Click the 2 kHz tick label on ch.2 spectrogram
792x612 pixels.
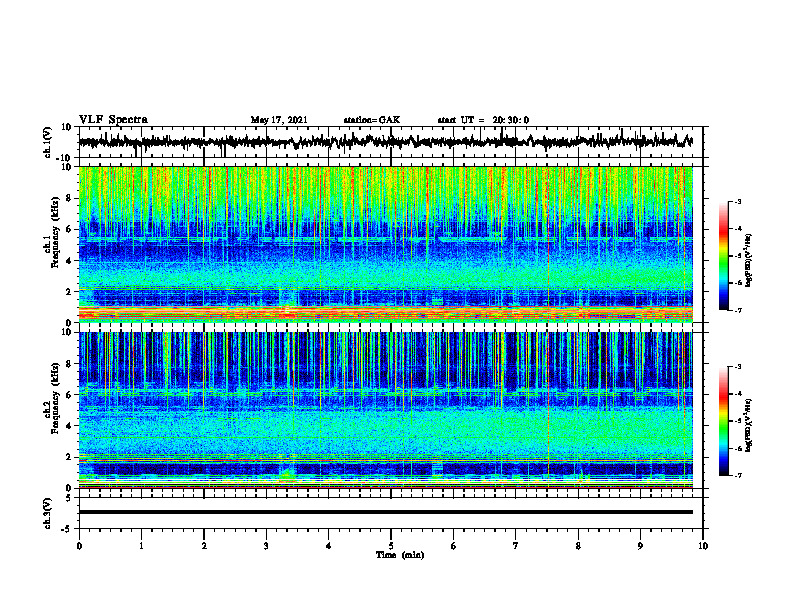coord(69,457)
